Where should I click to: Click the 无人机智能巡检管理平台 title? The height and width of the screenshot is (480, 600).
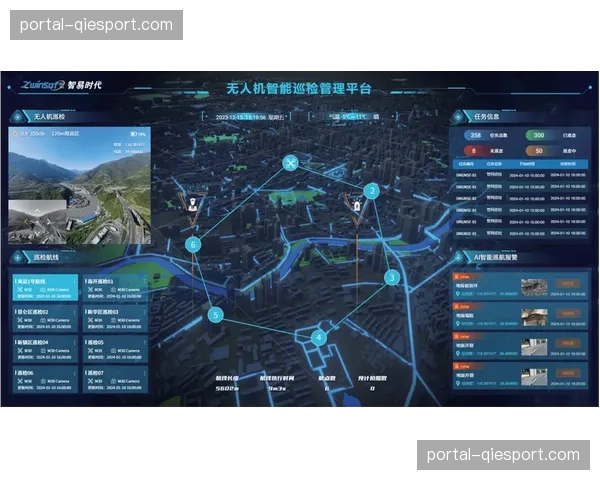299,88
